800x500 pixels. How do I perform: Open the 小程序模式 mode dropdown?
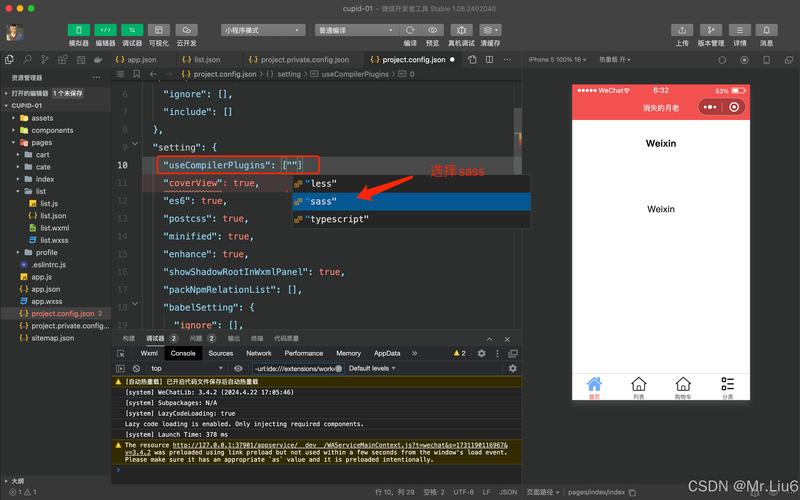click(x=262, y=30)
